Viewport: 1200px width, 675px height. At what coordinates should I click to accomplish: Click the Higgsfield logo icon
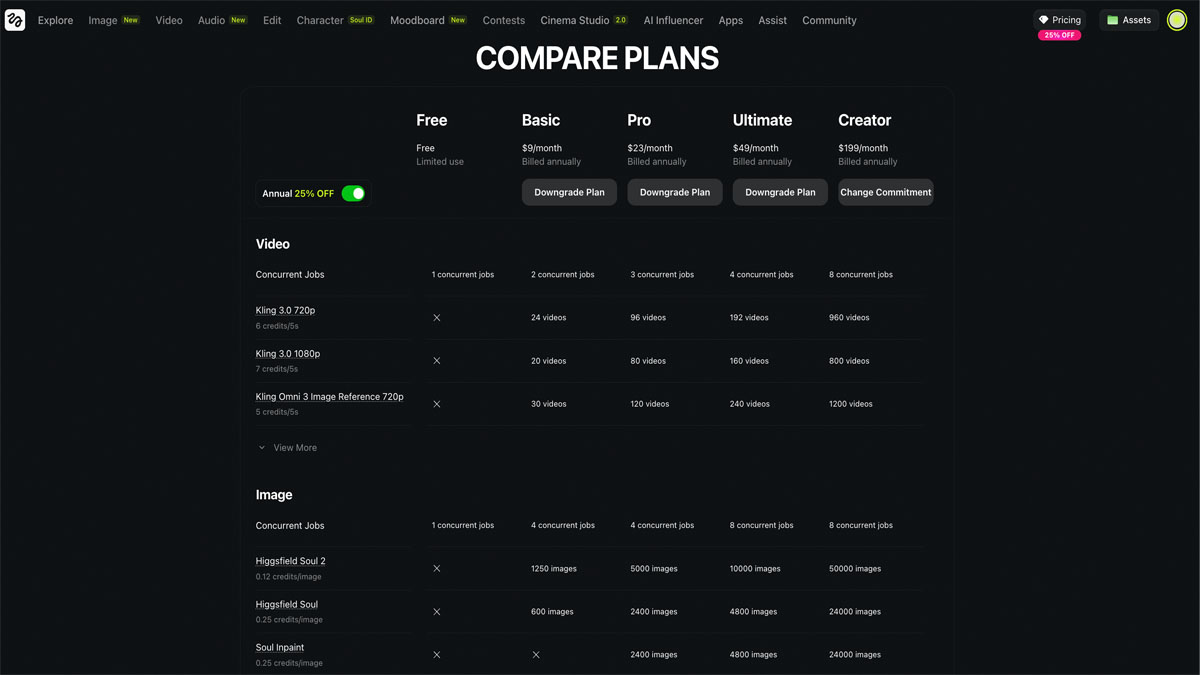pyautogui.click(x=15, y=20)
